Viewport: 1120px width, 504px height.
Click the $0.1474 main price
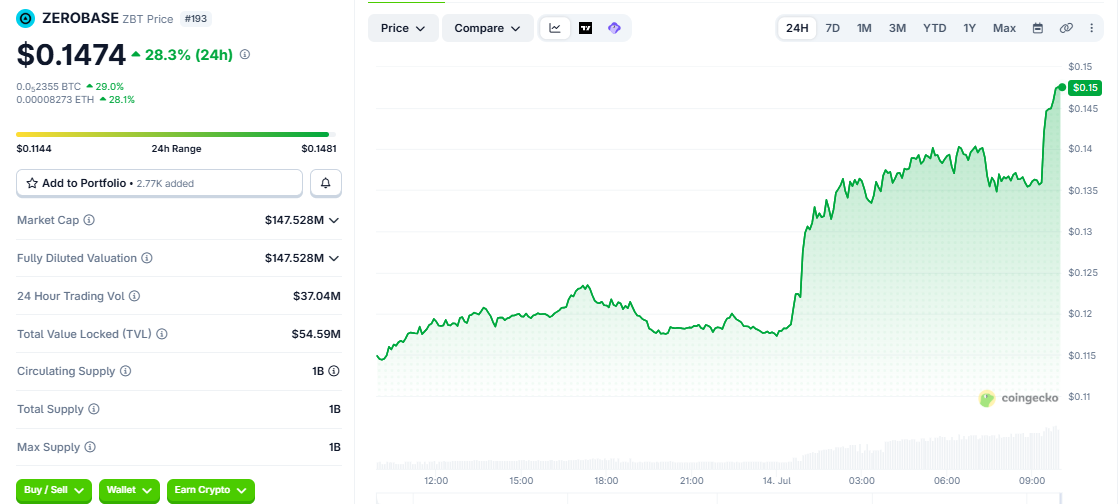pyautogui.click(x=71, y=55)
